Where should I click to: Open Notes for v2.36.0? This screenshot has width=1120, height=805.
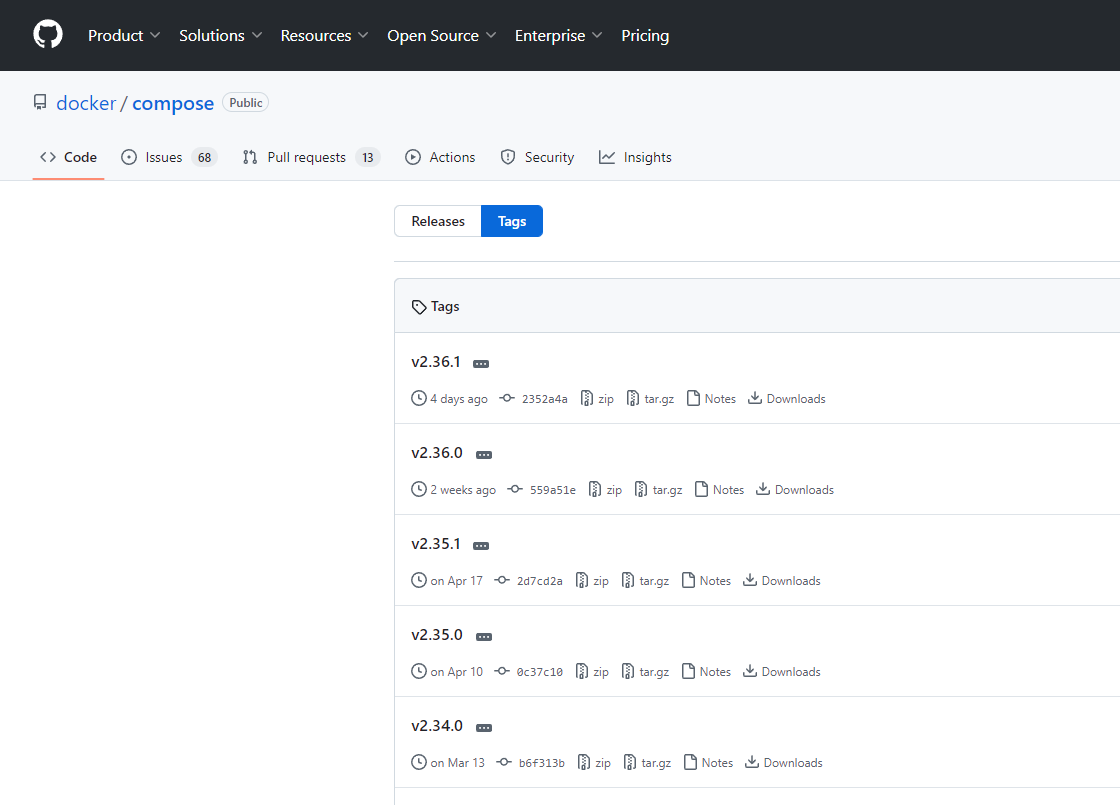click(719, 489)
